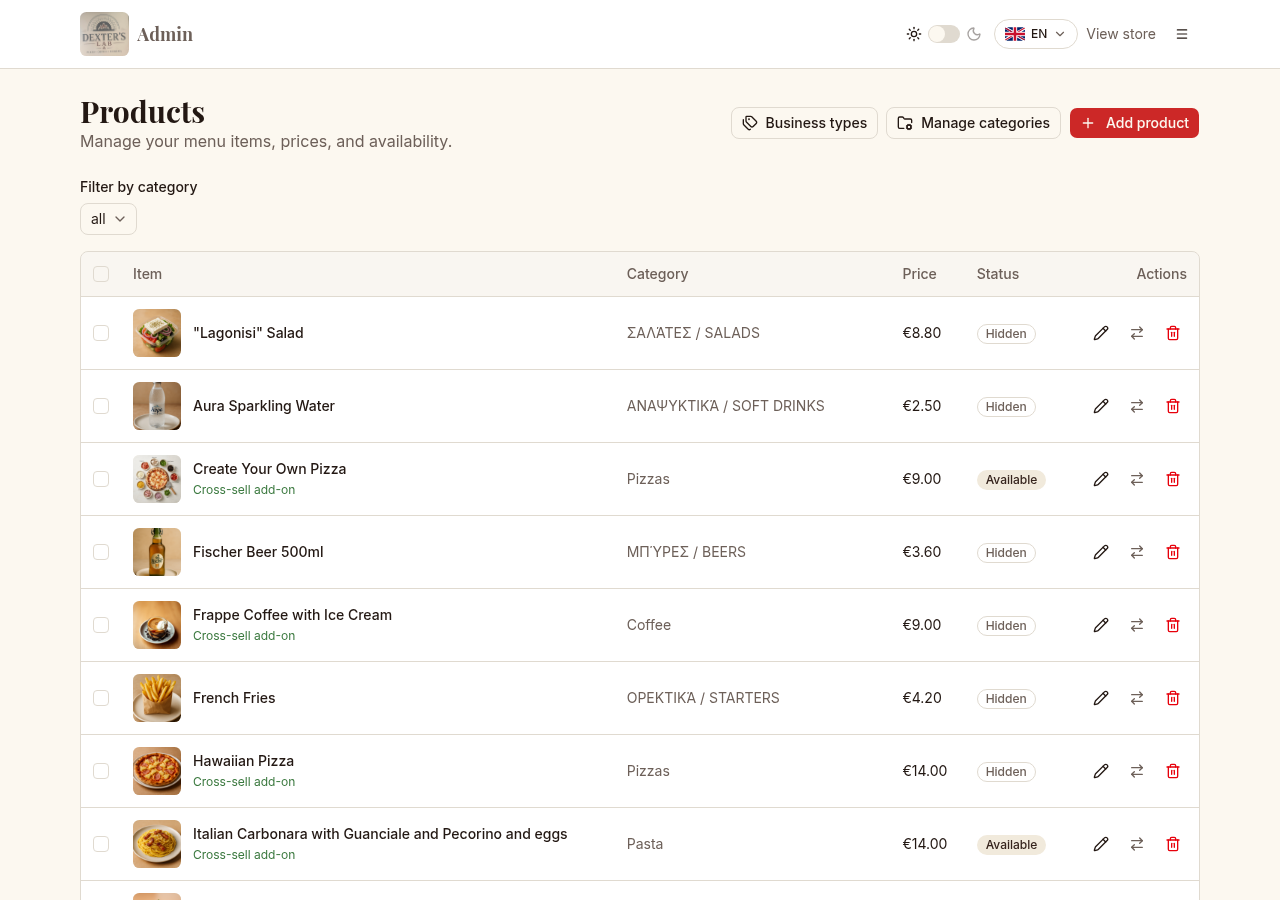Click the ΣΑΛΑΤΕΣ / SALADS category cell
The image size is (1280, 900).
pos(693,333)
